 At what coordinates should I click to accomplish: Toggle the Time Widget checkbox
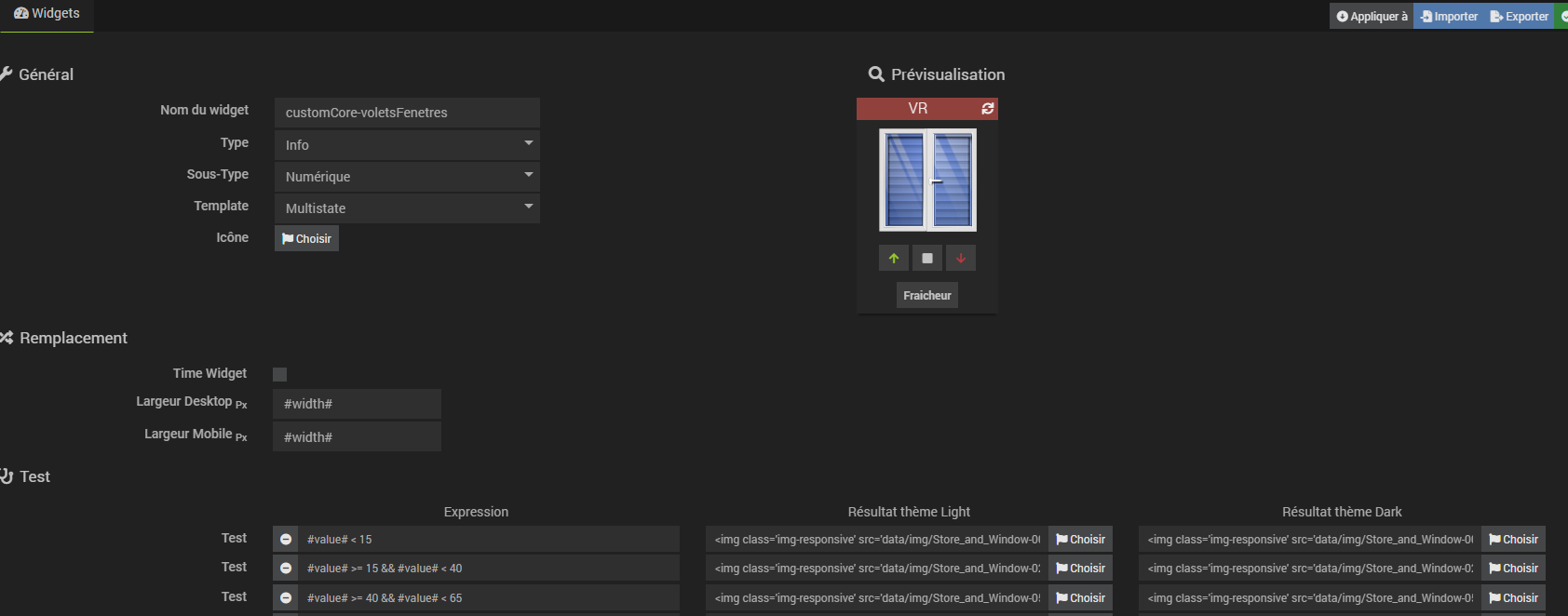[279, 374]
